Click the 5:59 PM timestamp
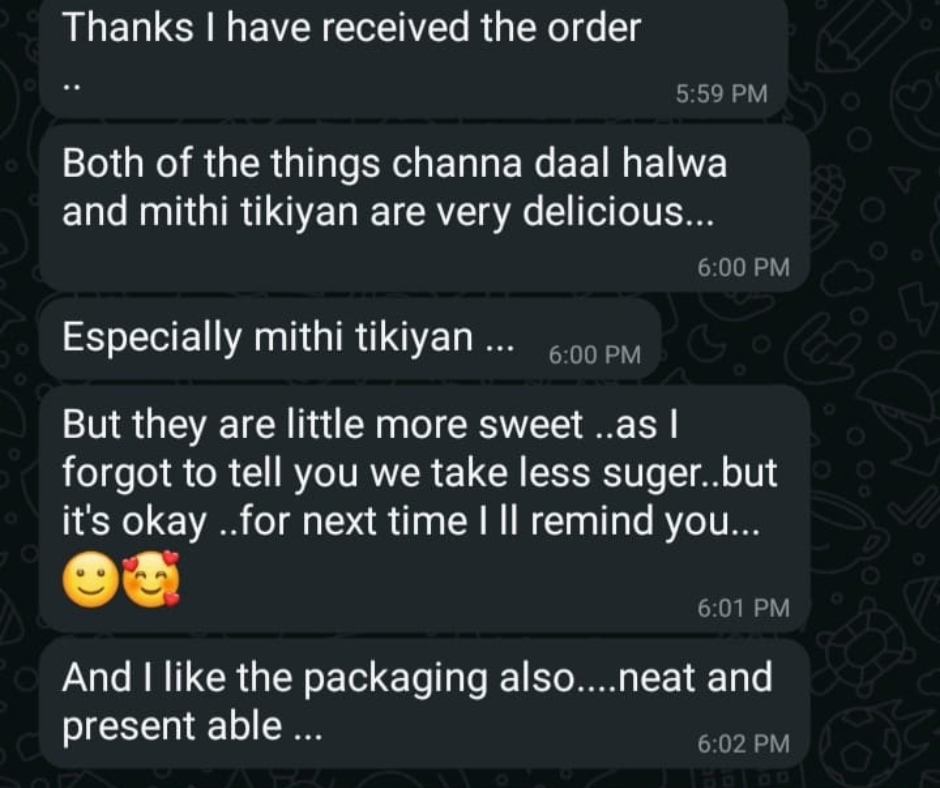This screenshot has width=940, height=788. coord(721,94)
